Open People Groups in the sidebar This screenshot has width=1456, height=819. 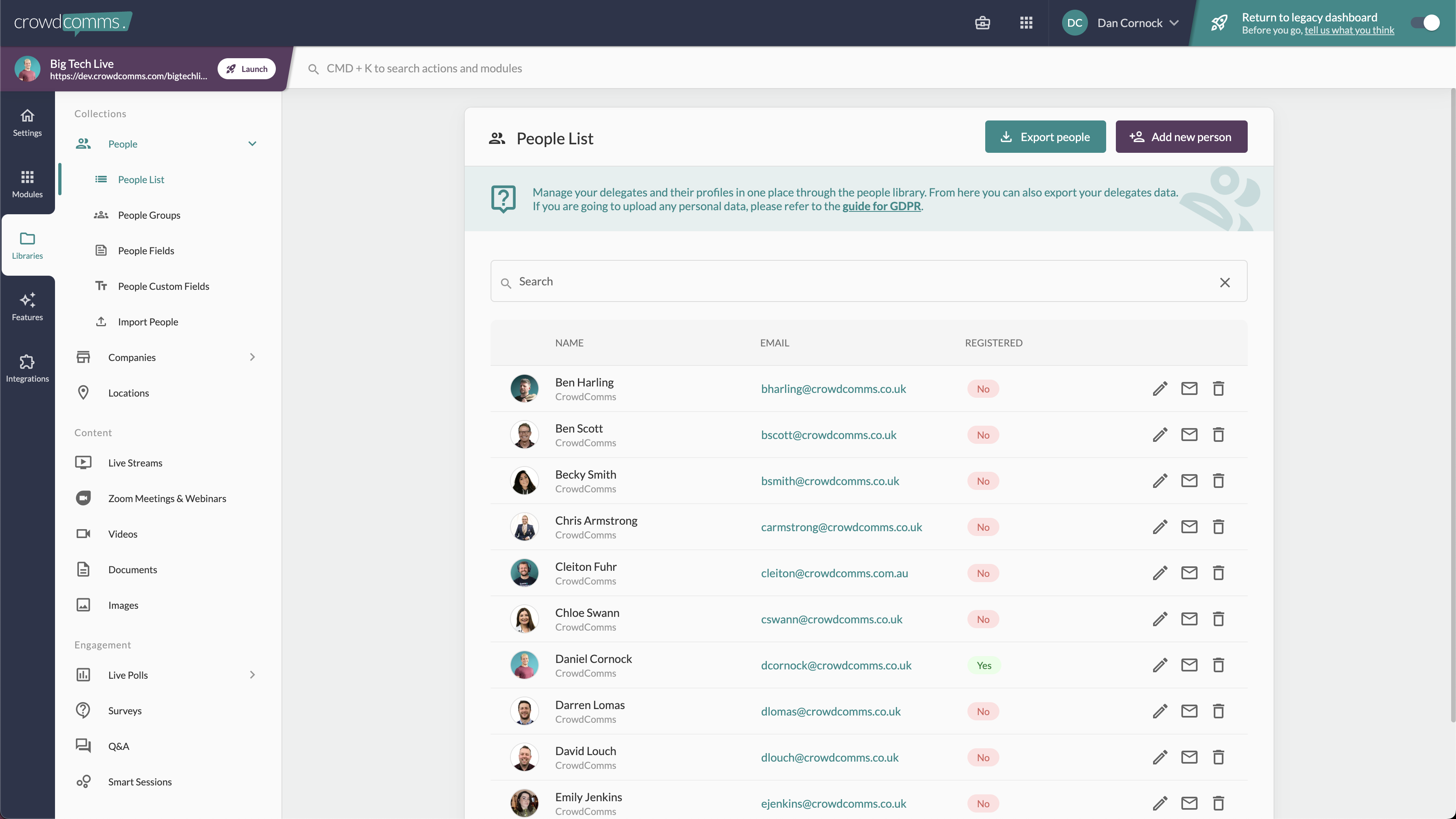point(149,215)
